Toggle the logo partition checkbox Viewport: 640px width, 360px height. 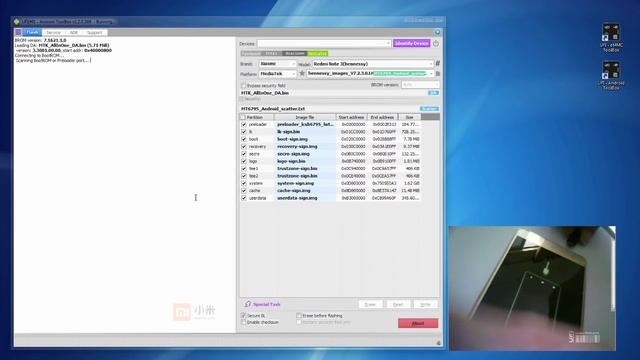coord(244,161)
